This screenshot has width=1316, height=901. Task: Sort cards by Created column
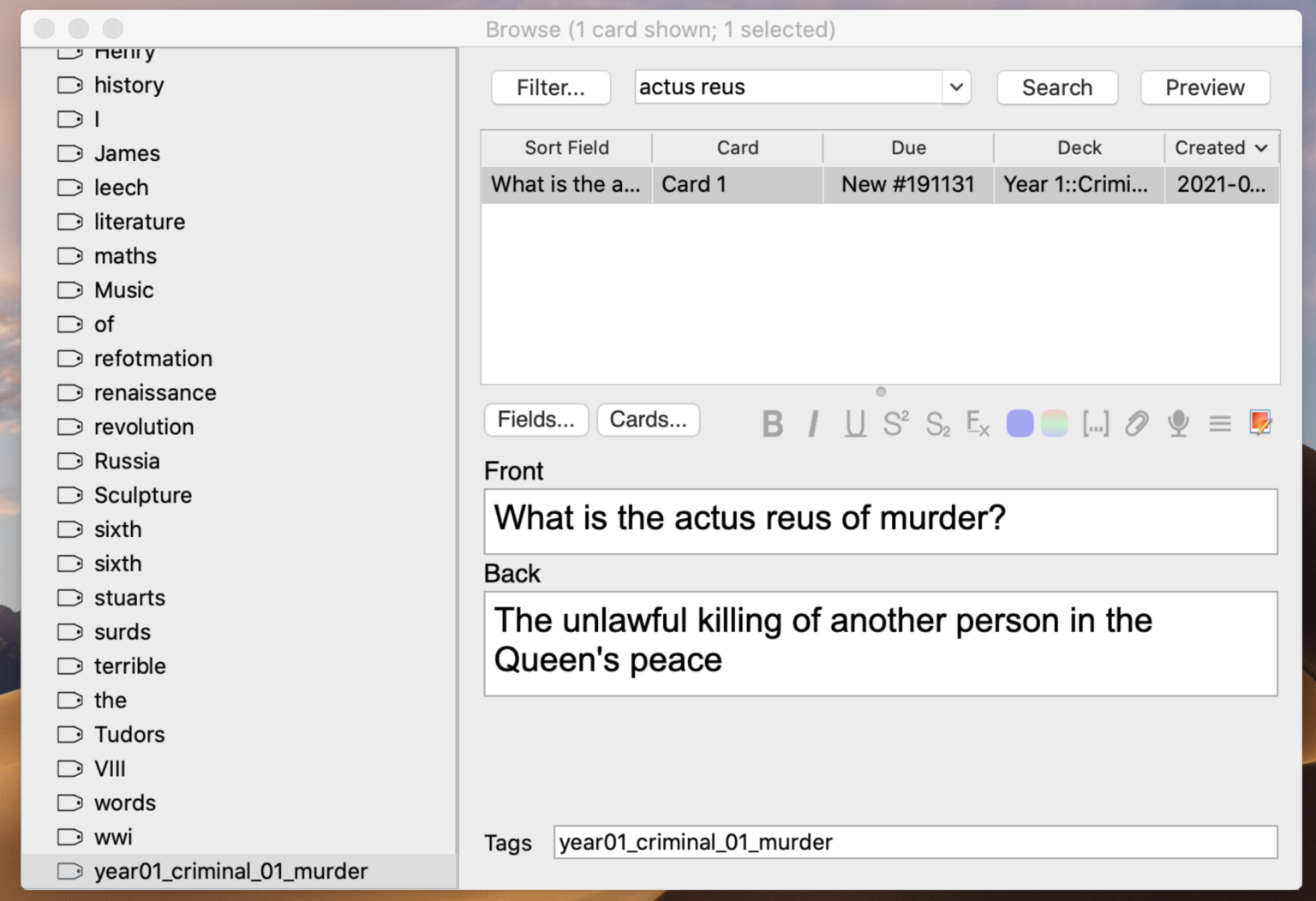1220,148
